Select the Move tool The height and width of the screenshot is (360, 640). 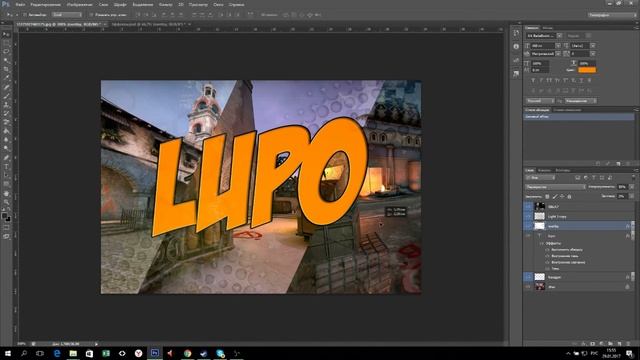[6, 35]
